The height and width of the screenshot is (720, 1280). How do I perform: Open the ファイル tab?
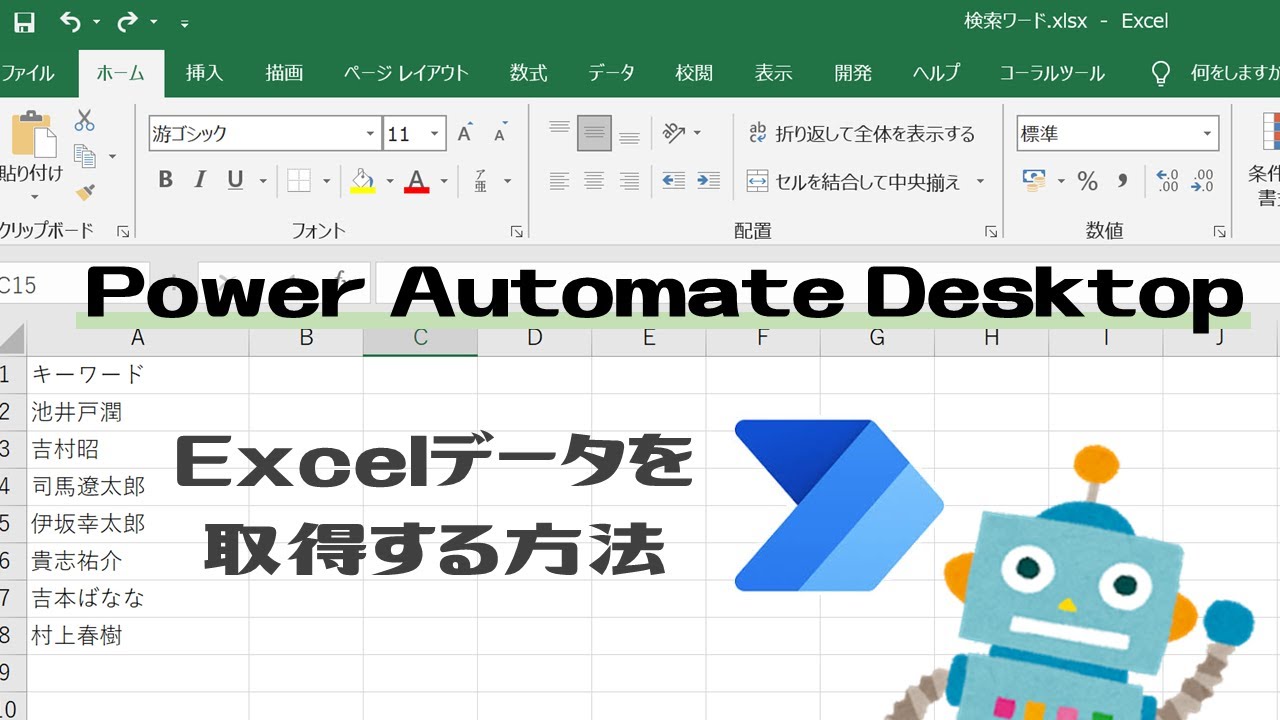click(x=28, y=73)
